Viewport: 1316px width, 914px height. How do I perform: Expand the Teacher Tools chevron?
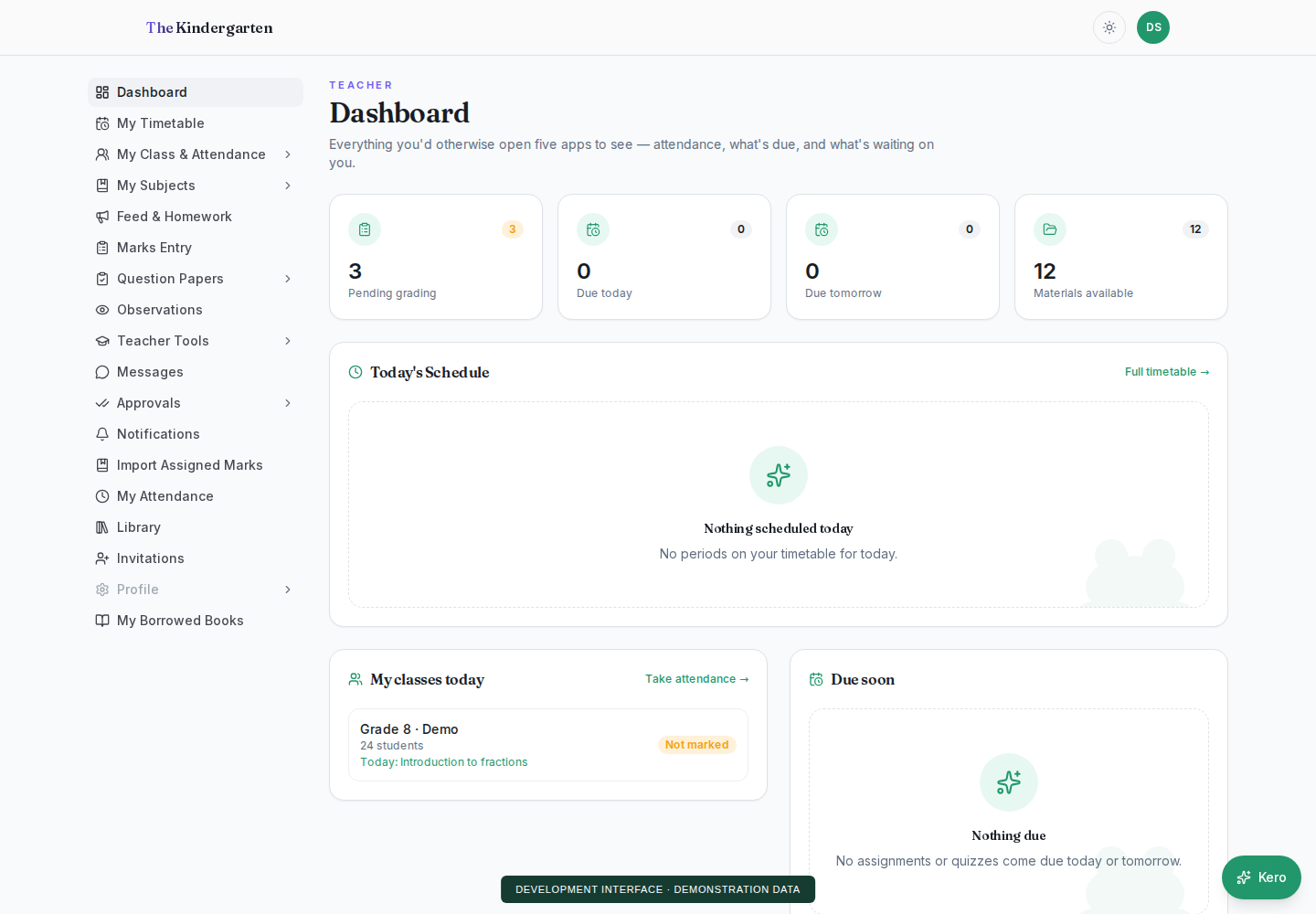click(x=288, y=341)
